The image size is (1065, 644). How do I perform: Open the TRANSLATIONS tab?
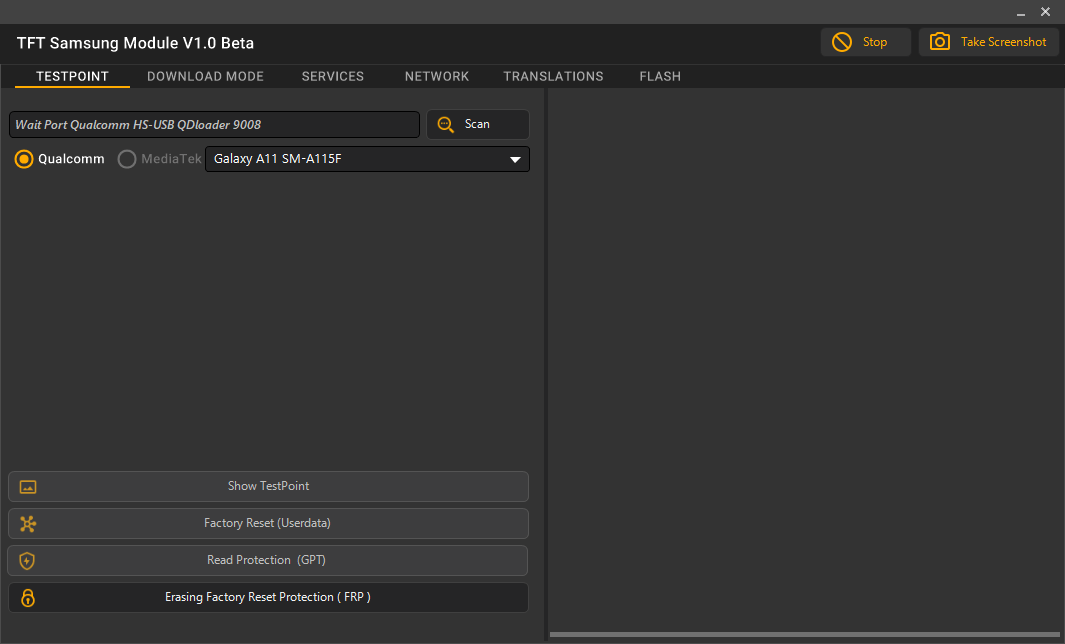pyautogui.click(x=553, y=76)
